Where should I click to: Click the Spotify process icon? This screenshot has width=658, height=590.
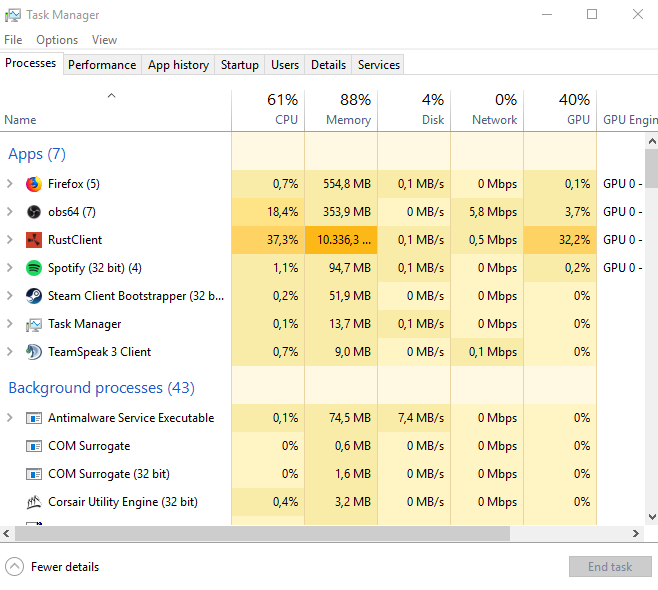click(x=34, y=268)
